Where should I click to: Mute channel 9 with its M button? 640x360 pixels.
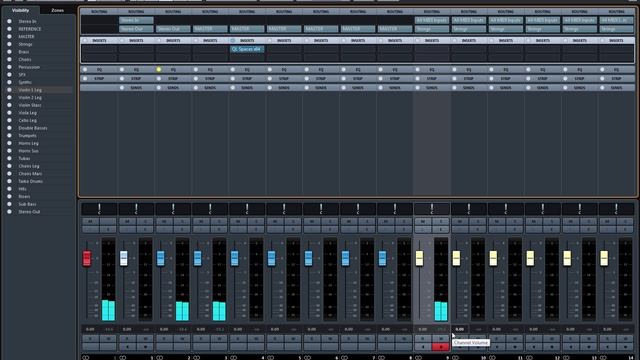[x=423, y=222]
